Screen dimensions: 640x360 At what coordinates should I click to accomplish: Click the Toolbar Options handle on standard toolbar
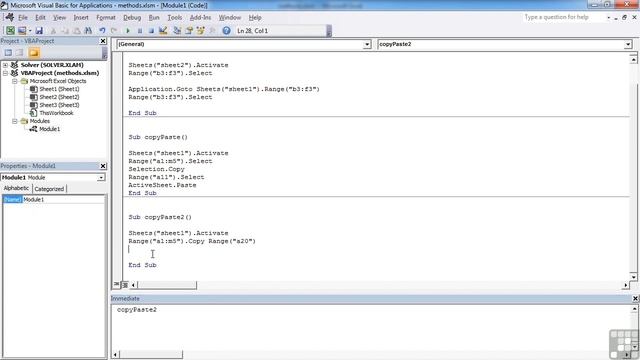(329, 31)
